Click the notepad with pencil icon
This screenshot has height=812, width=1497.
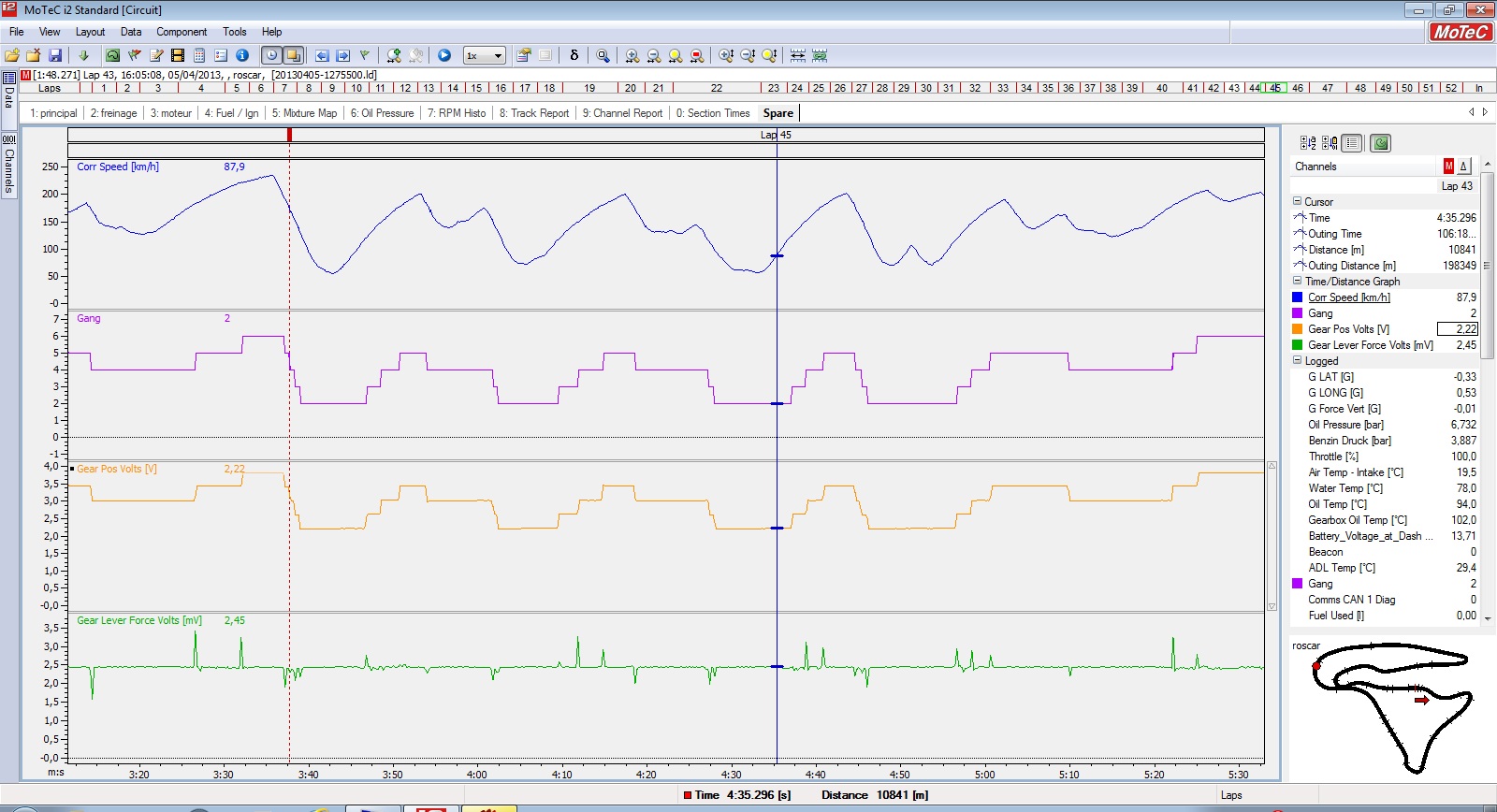(155, 55)
